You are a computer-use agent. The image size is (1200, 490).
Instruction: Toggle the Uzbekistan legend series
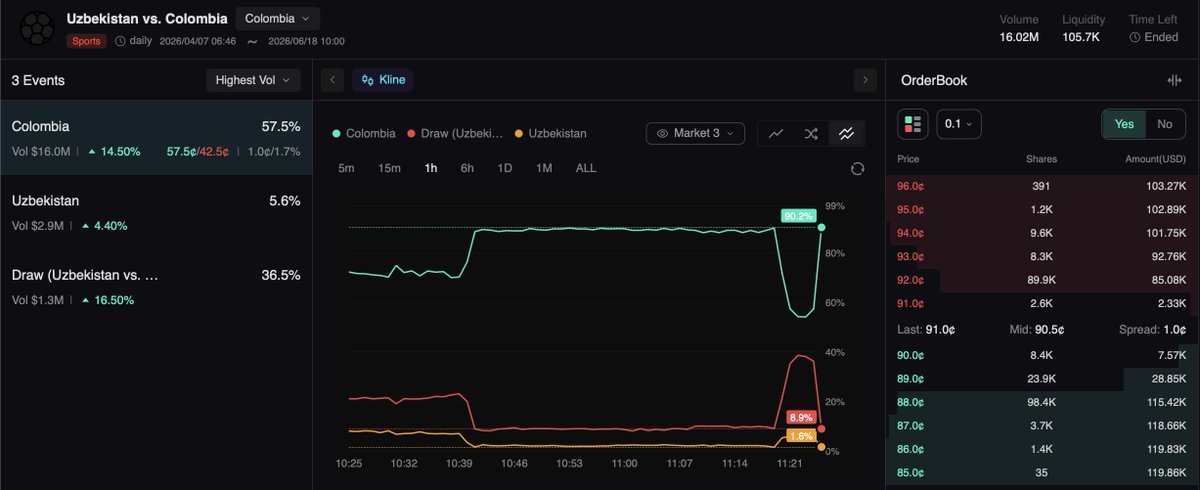coord(550,133)
